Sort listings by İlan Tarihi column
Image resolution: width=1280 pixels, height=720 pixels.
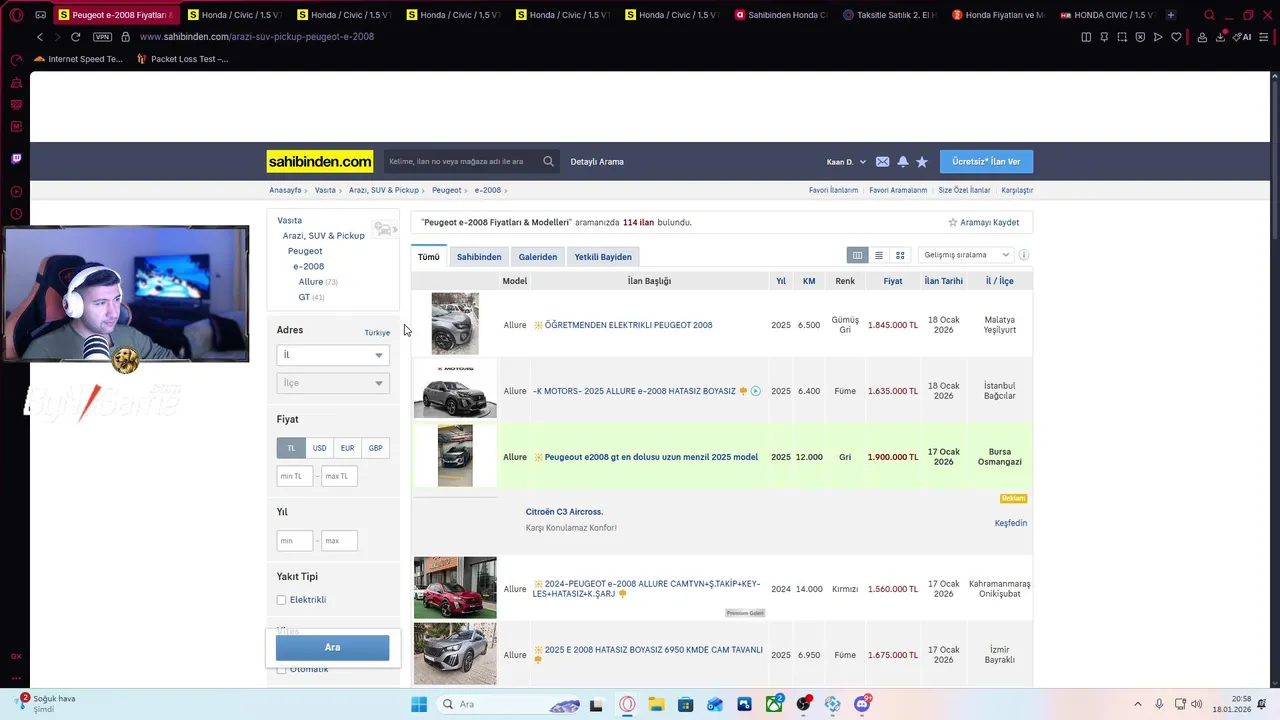click(943, 281)
